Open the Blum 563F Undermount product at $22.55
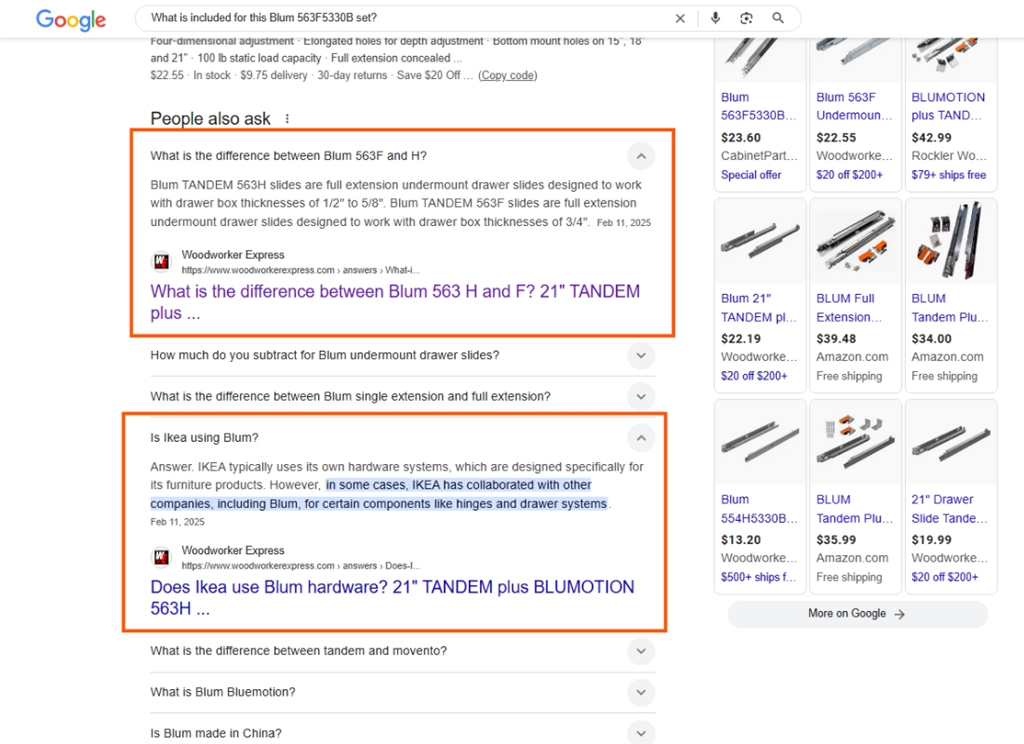 pos(854,106)
